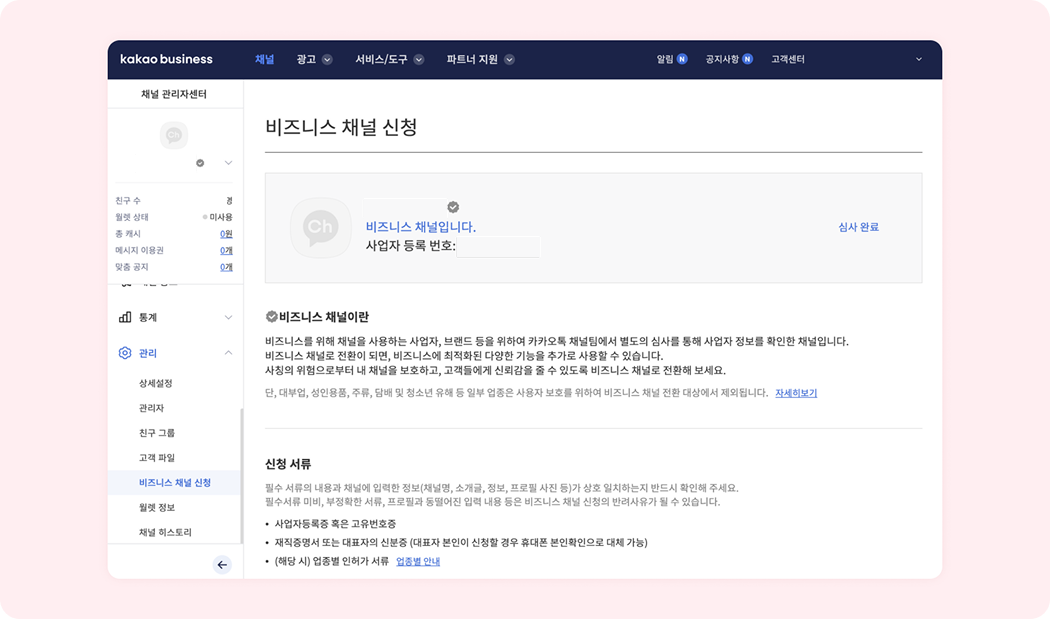Open the account dropdown at top right
The image size is (1050, 619).
[x=919, y=59]
